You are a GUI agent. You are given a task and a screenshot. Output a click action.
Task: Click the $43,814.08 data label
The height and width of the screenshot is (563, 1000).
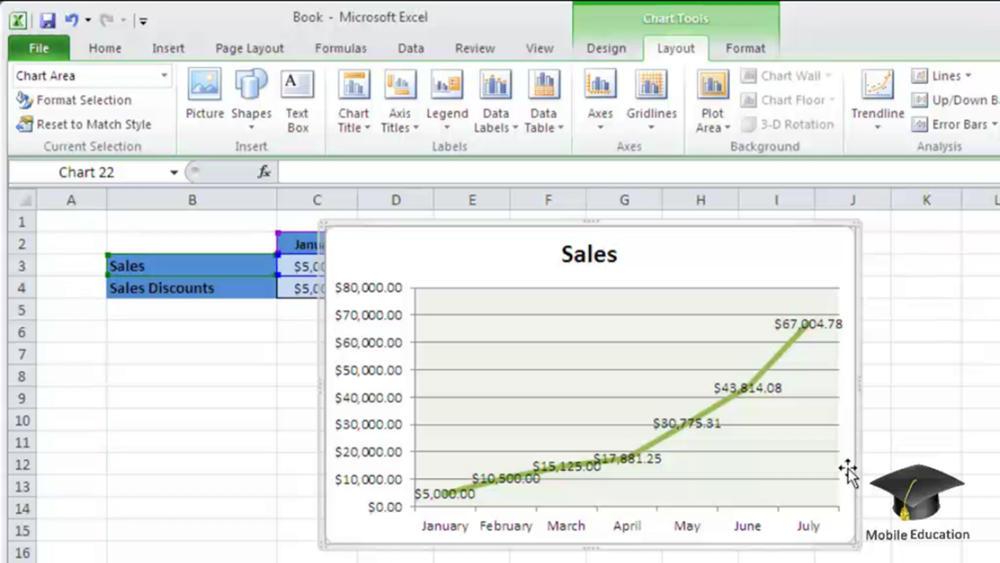click(747, 388)
